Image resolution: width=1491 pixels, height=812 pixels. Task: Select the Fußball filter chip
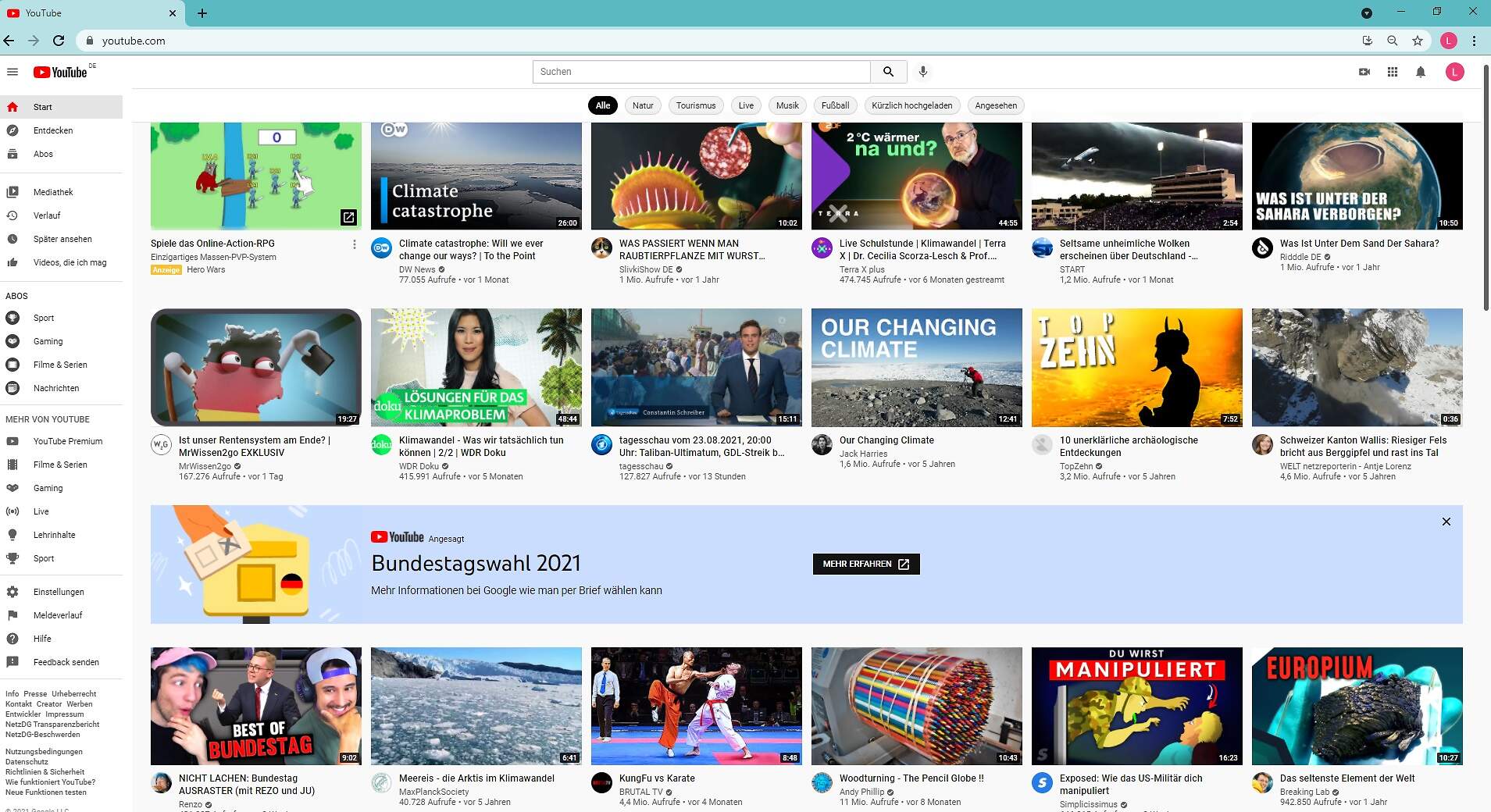pos(835,105)
